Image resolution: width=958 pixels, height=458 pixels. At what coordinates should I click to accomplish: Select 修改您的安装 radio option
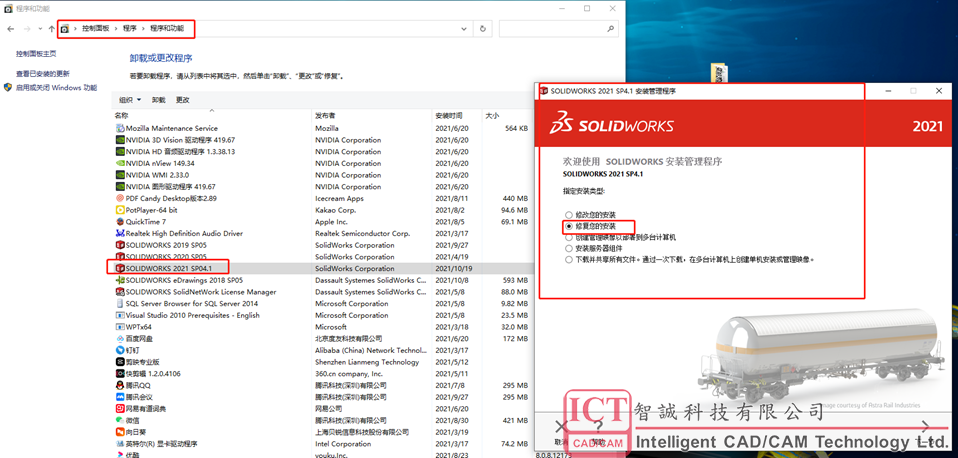click(569, 215)
